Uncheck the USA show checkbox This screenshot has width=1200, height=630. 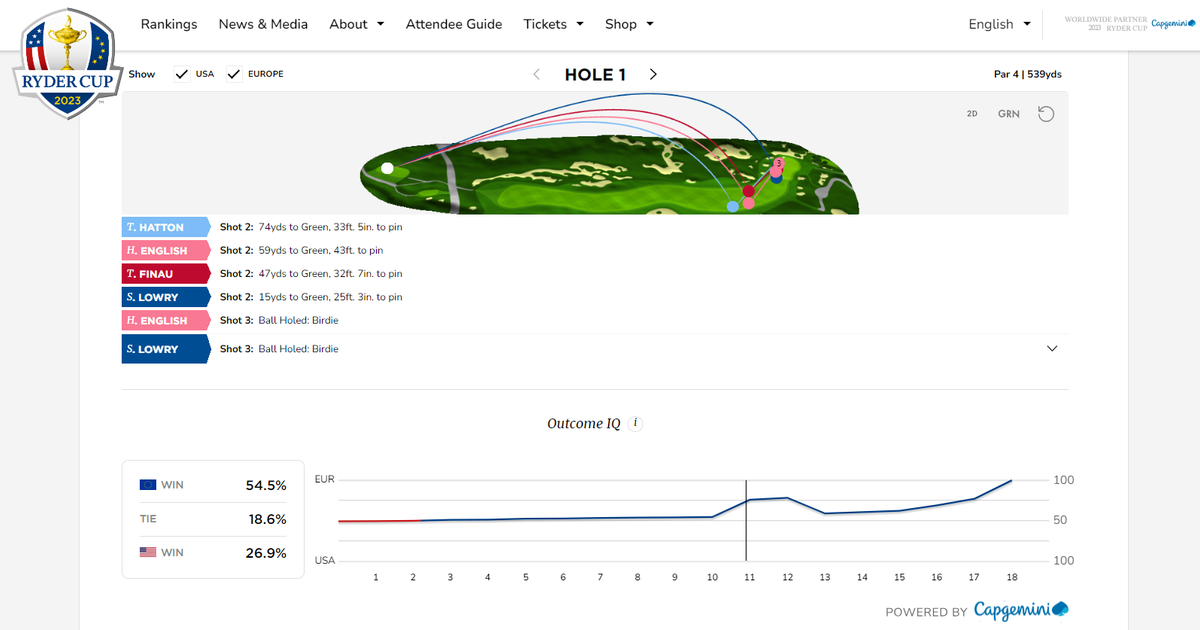pyautogui.click(x=182, y=73)
